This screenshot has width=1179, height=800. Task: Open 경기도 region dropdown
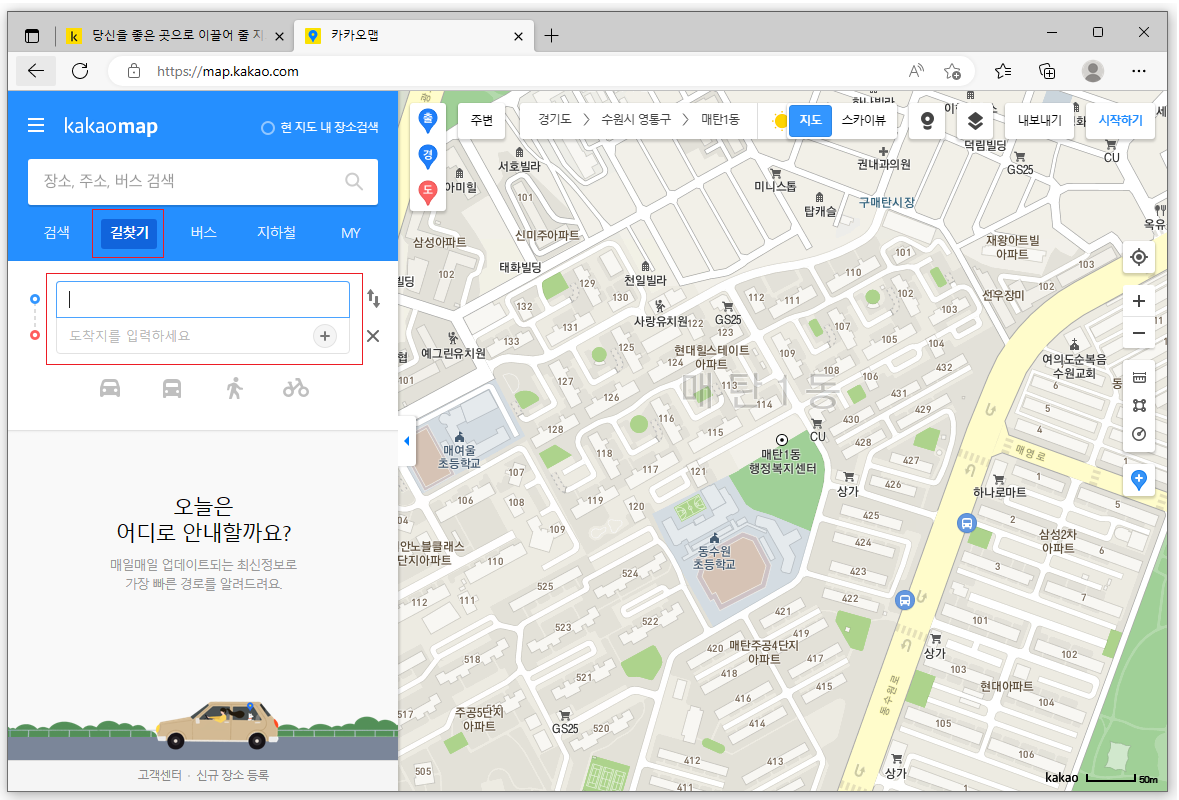click(x=554, y=120)
